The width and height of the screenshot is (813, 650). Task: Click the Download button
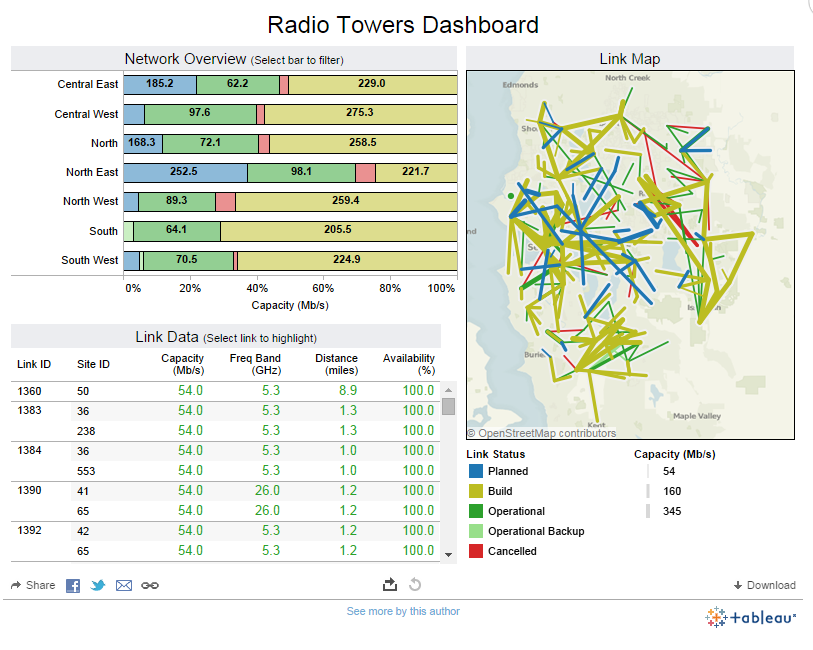[765, 585]
